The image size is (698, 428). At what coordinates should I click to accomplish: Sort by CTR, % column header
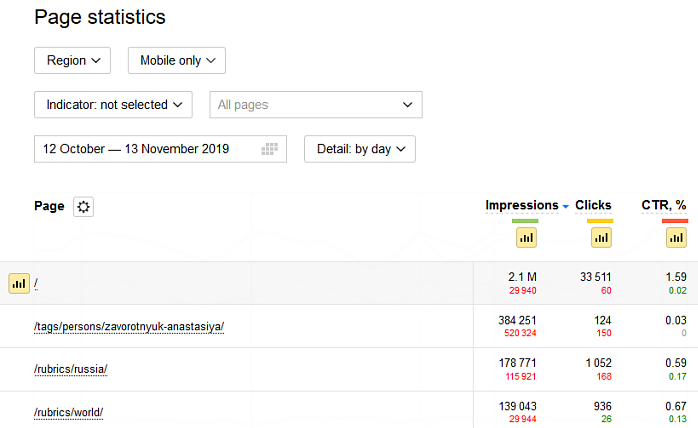point(664,205)
